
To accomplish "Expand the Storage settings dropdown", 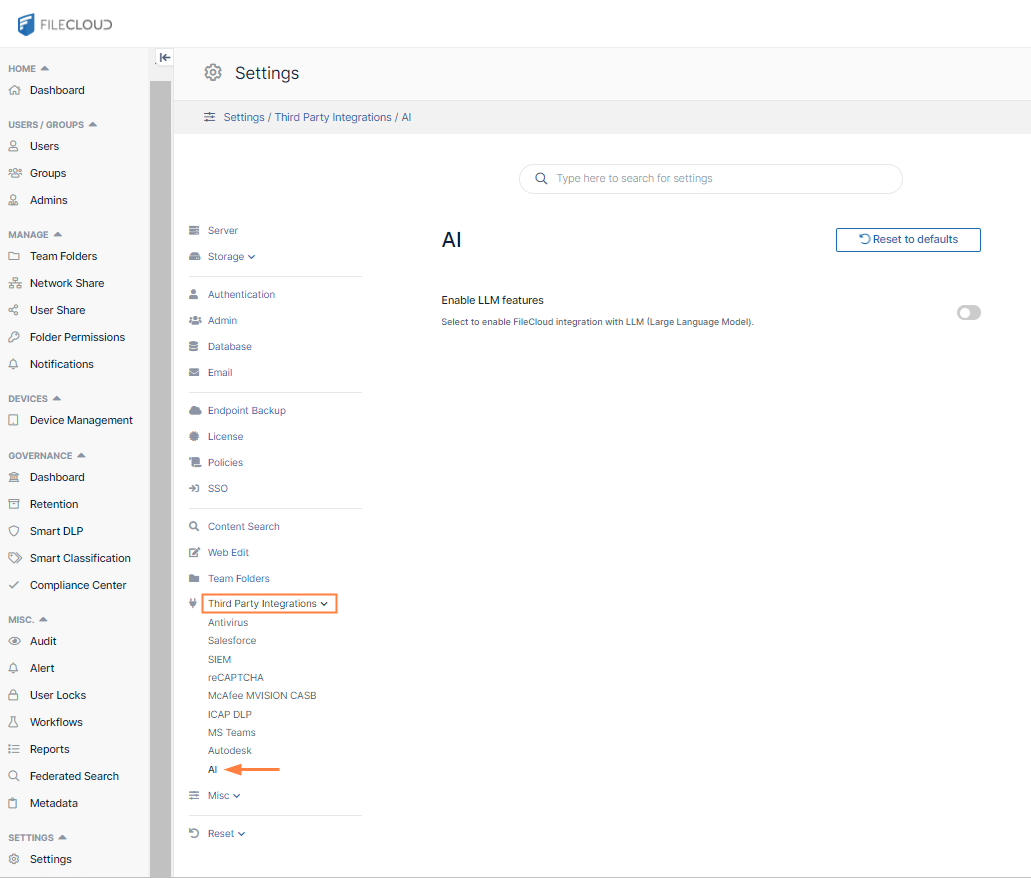I will (x=231, y=257).
